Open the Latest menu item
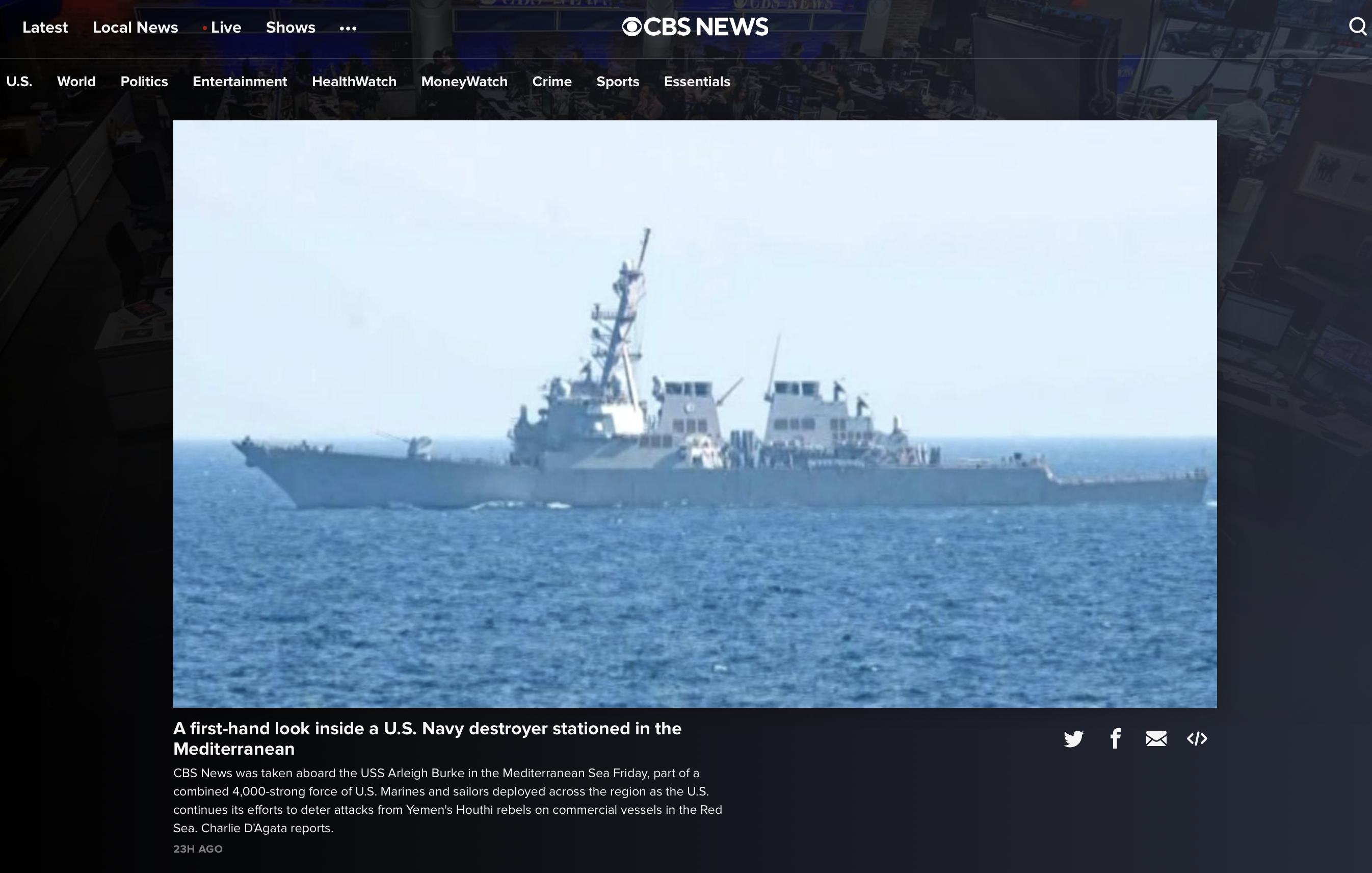Viewport: 1372px width, 873px height. point(45,28)
